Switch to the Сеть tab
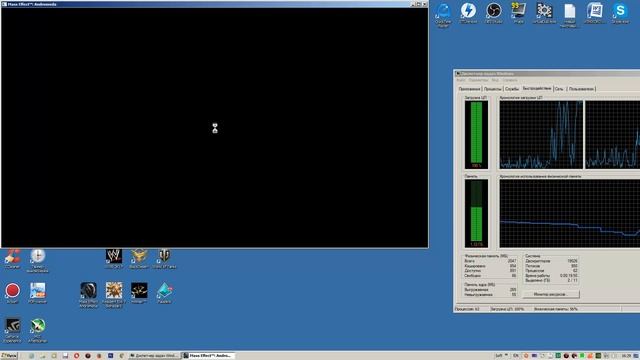The image size is (640, 360). pos(559,89)
